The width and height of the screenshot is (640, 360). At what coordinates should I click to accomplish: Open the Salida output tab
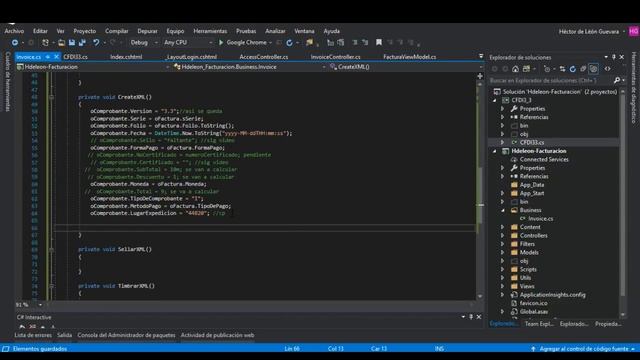[64, 335]
